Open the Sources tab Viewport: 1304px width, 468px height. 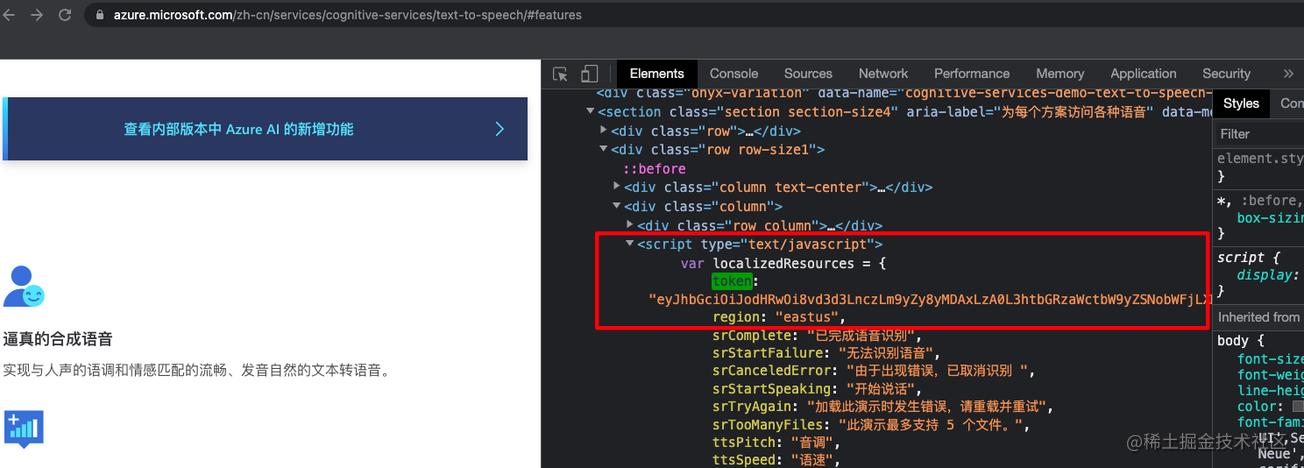point(808,74)
